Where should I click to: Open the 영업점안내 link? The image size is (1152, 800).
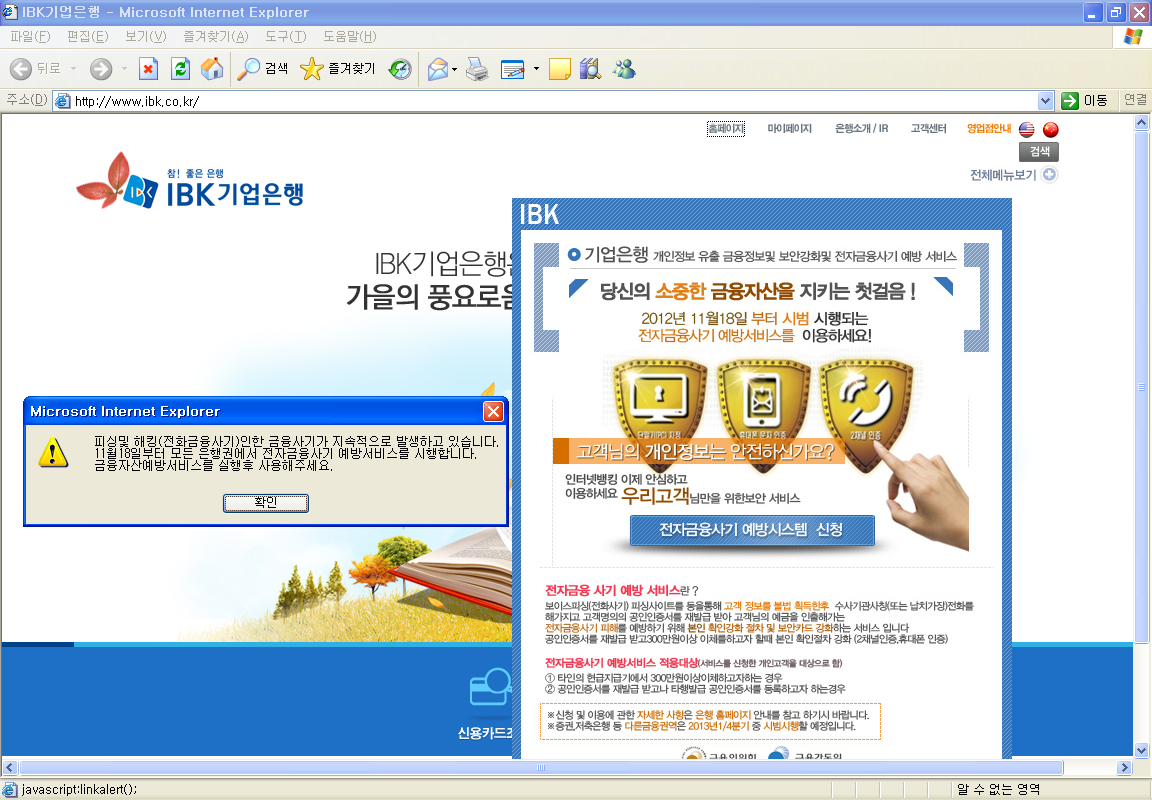pos(989,129)
